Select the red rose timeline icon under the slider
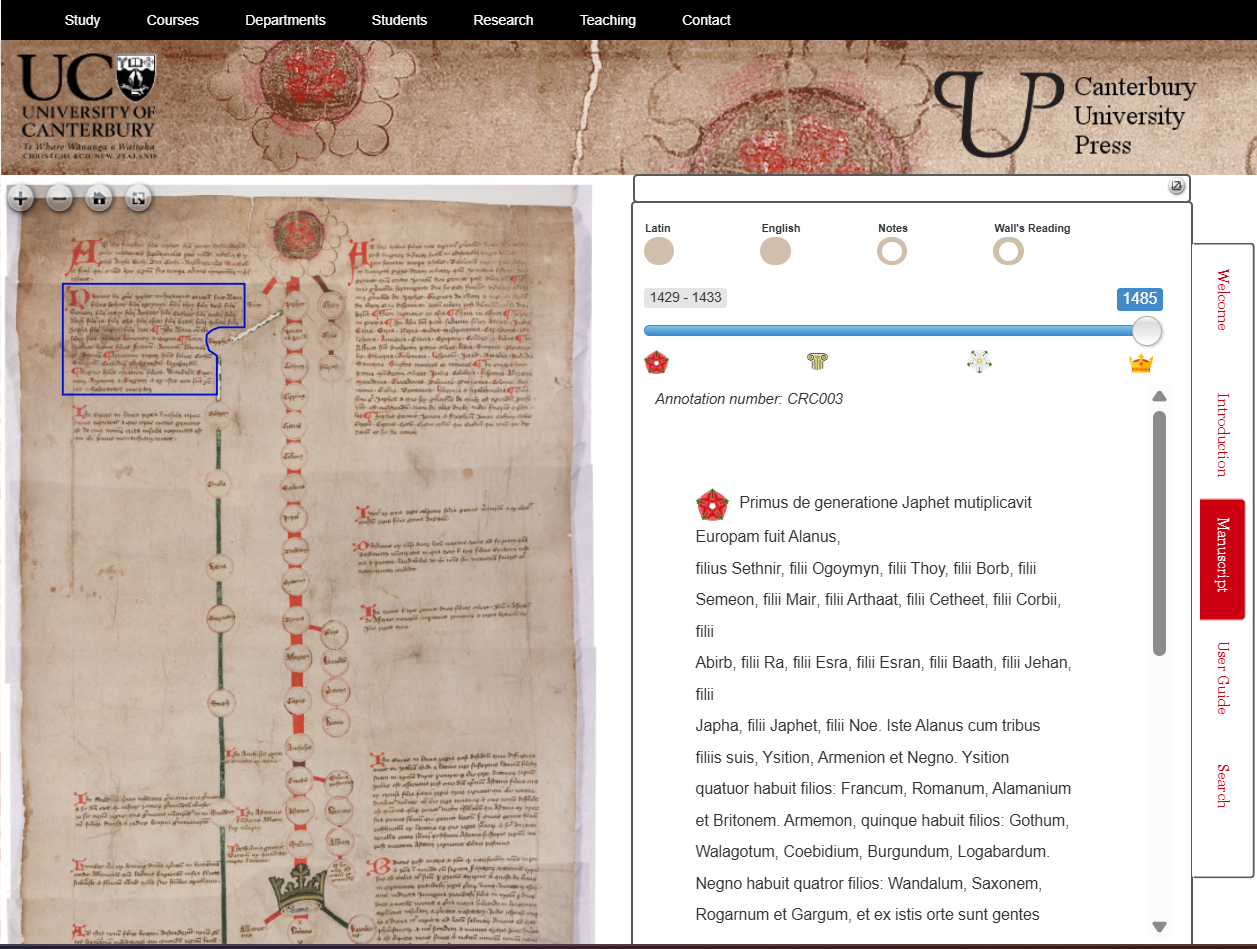 (657, 362)
